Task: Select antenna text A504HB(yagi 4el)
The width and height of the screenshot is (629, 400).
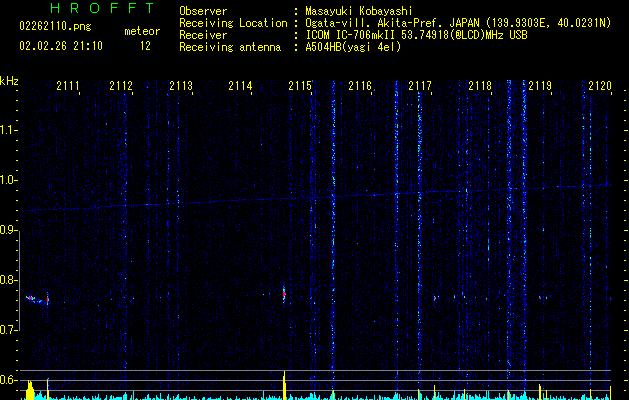Action: point(353,47)
